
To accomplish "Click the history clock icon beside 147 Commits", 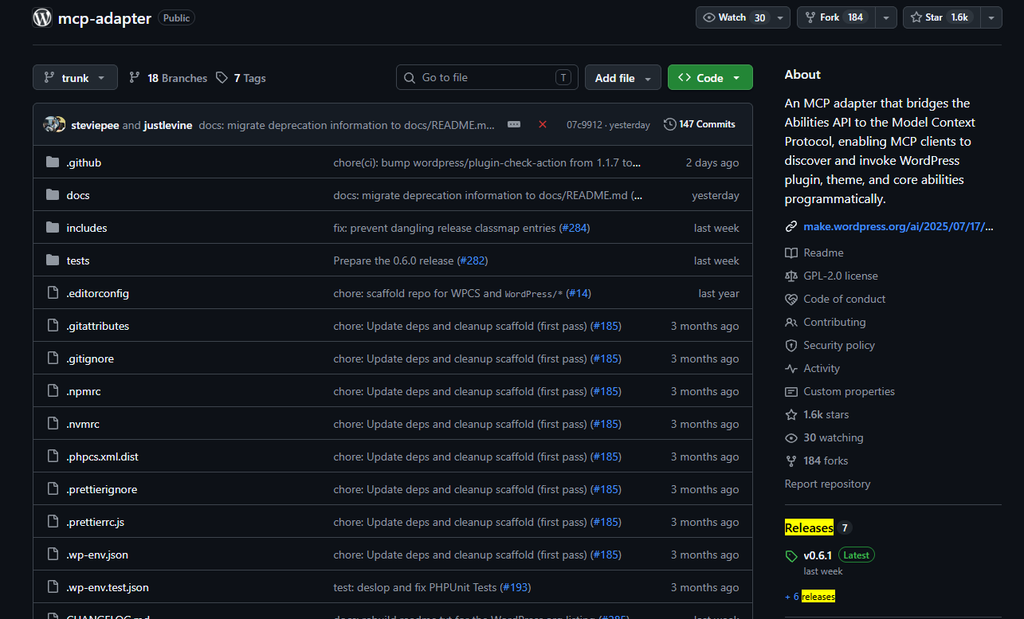I will pyautogui.click(x=669, y=124).
